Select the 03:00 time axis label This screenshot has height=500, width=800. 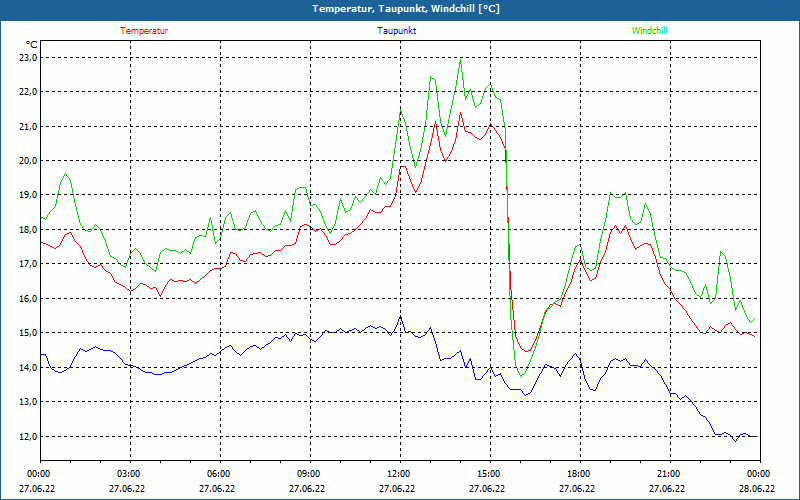129,474
